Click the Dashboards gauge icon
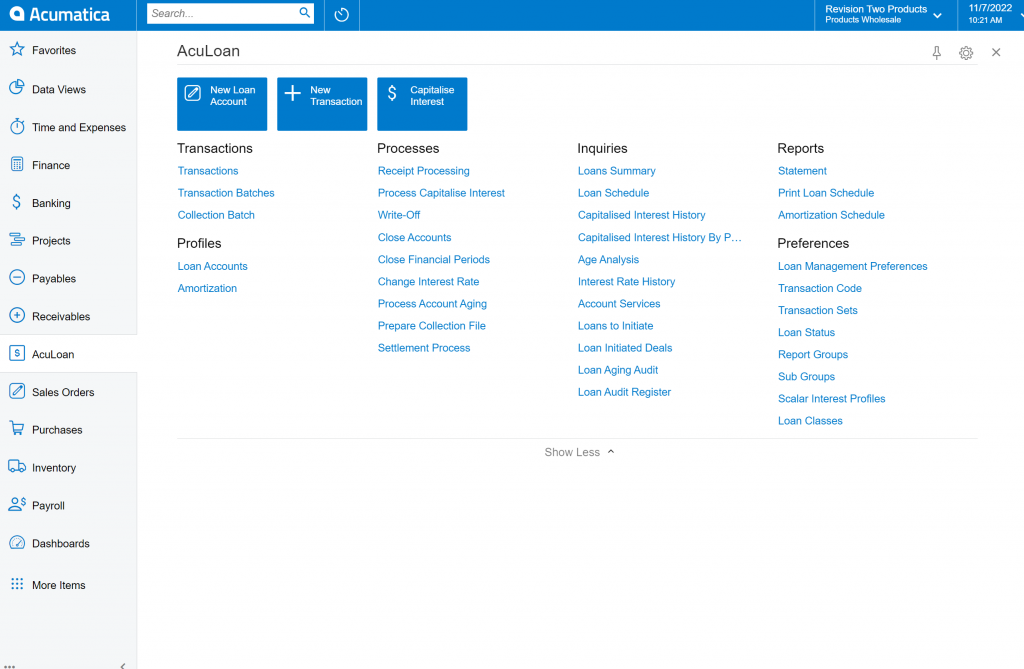 17,543
